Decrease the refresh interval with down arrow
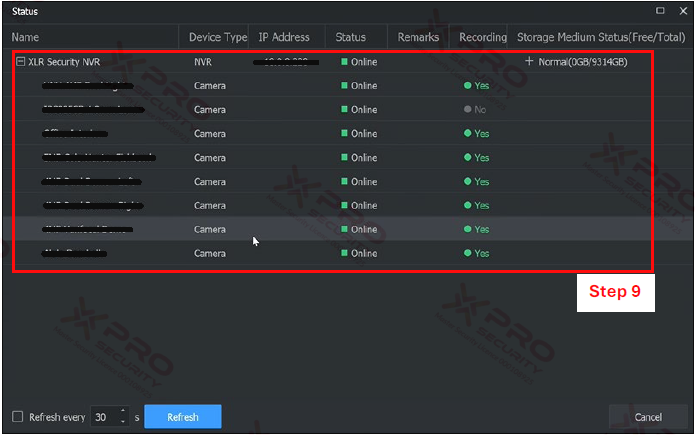 123,422
